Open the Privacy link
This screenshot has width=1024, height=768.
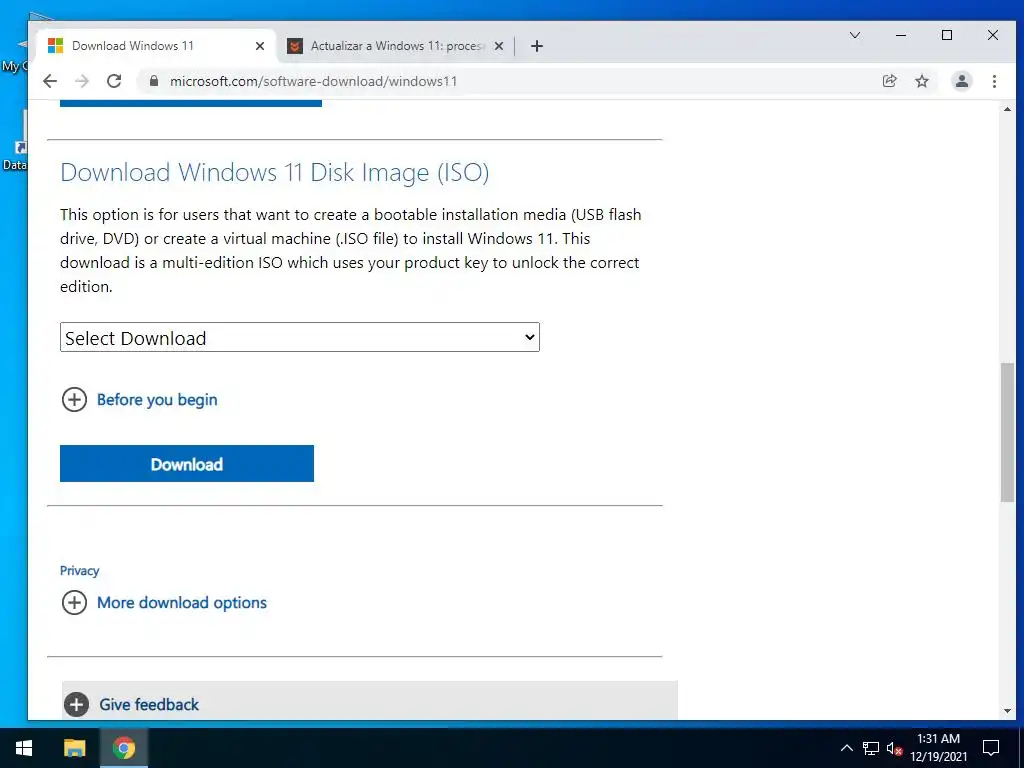(x=80, y=571)
